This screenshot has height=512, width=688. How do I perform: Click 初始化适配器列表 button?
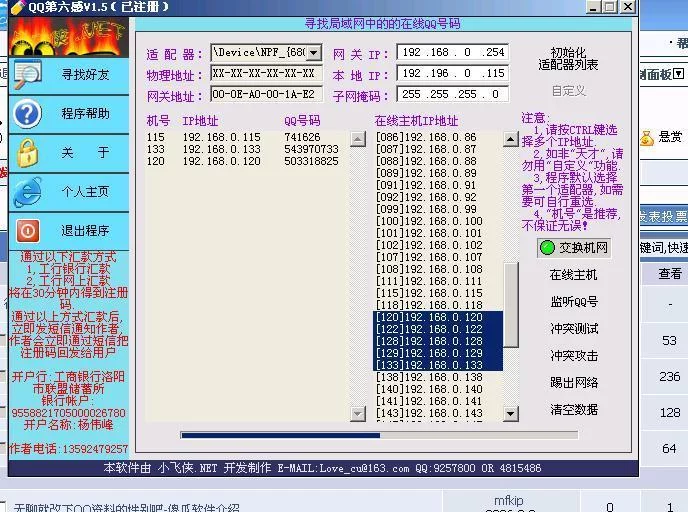tap(568, 59)
